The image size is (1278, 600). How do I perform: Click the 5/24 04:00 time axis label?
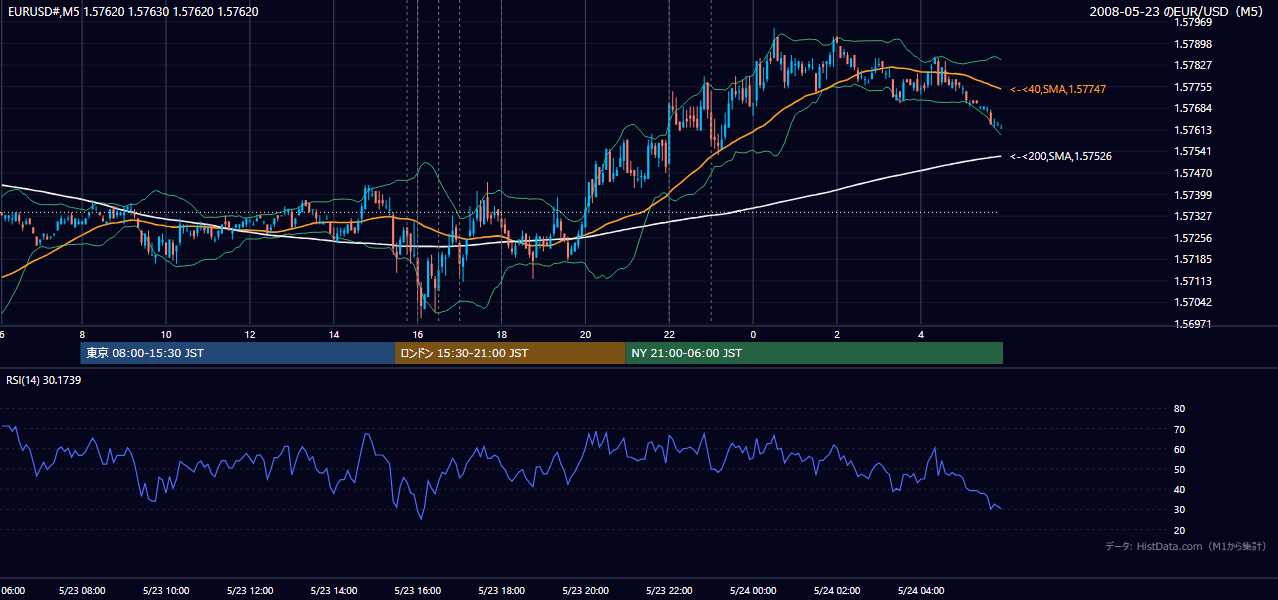click(921, 590)
